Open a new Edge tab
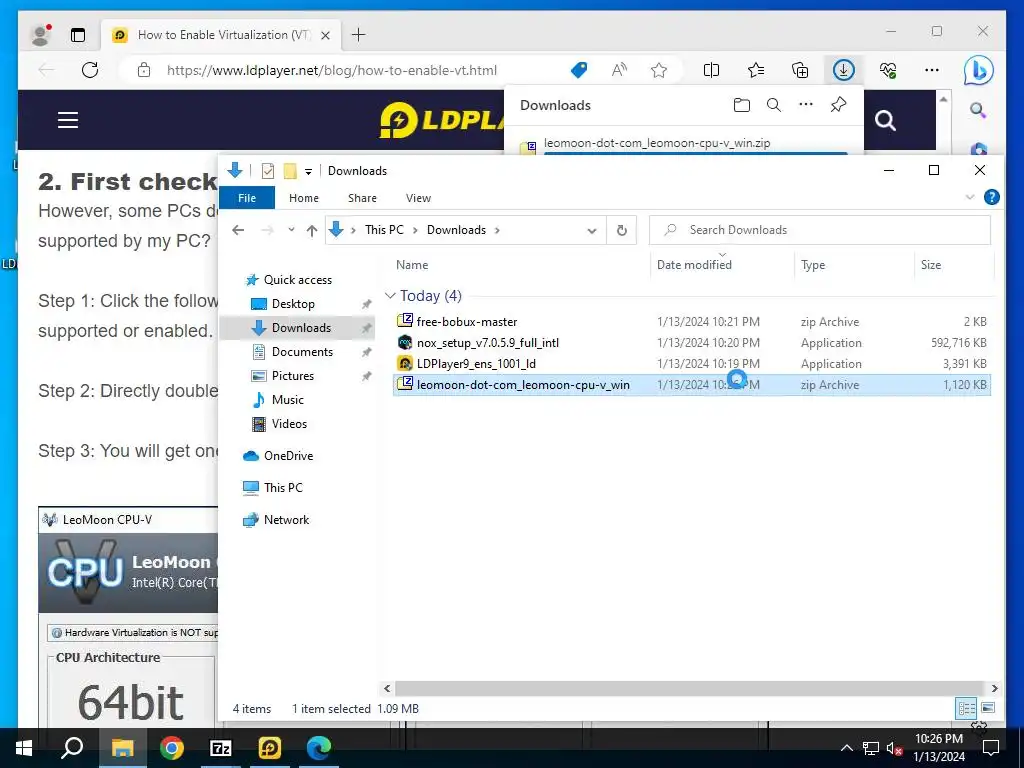 click(359, 35)
